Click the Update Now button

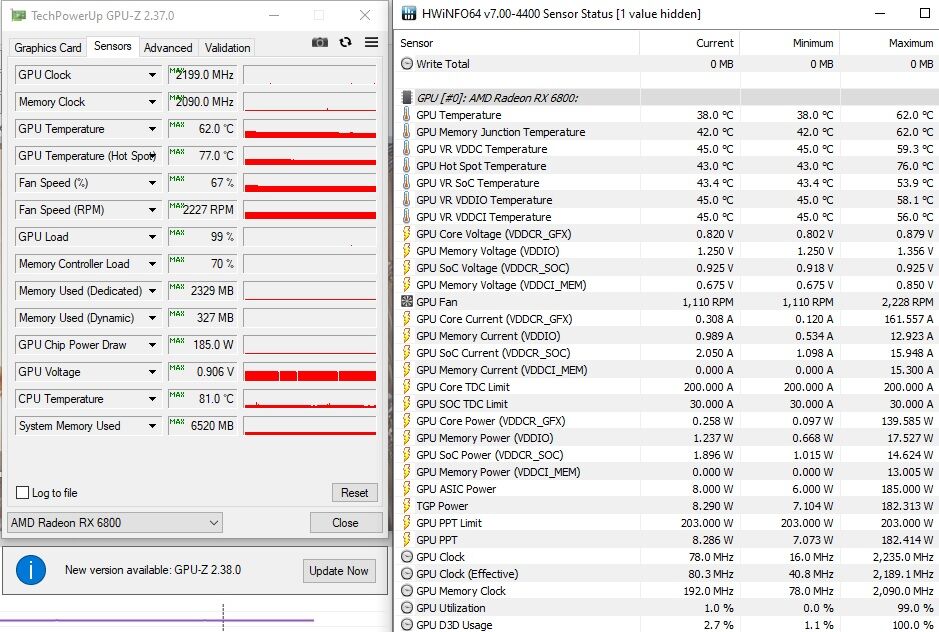339,570
